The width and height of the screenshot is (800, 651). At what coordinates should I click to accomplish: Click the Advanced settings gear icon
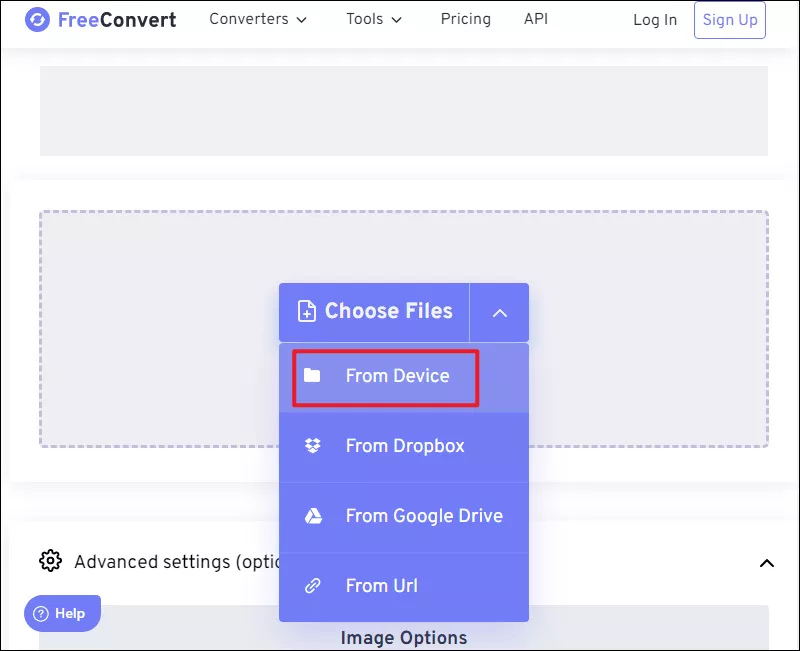[x=51, y=561]
